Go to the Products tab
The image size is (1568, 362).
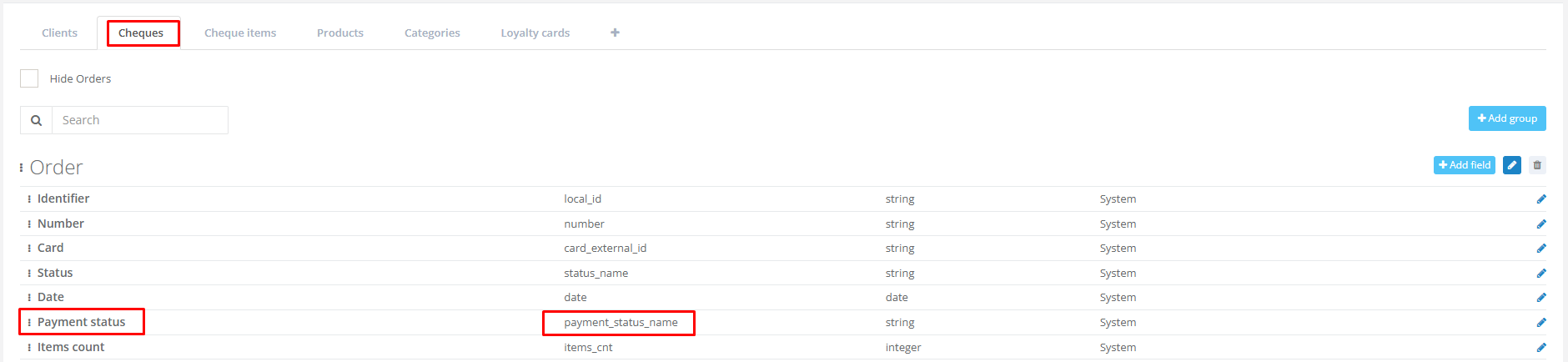click(x=339, y=33)
